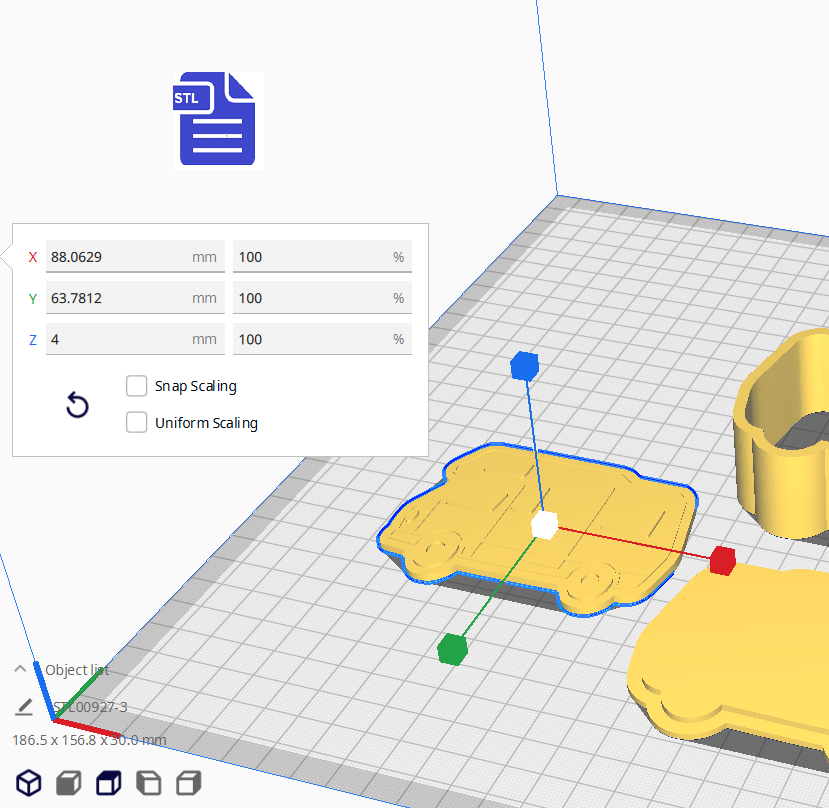
Task: Select the left side view cube icon
Action: tap(148, 782)
